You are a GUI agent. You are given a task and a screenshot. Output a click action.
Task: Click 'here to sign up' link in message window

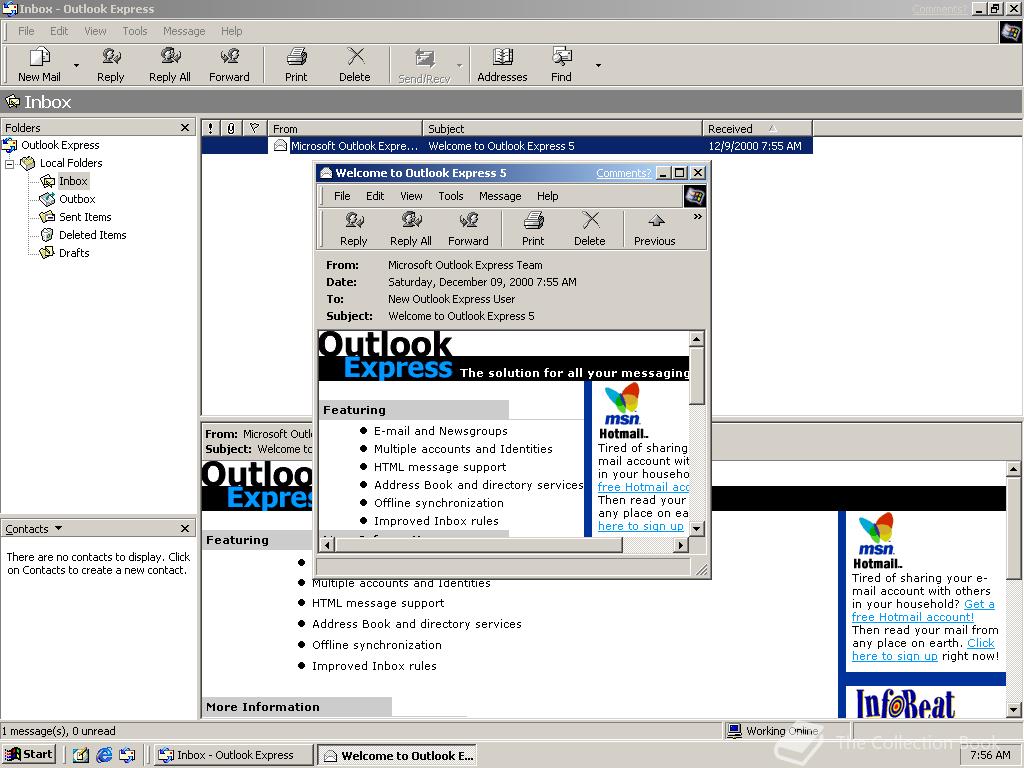(x=641, y=526)
